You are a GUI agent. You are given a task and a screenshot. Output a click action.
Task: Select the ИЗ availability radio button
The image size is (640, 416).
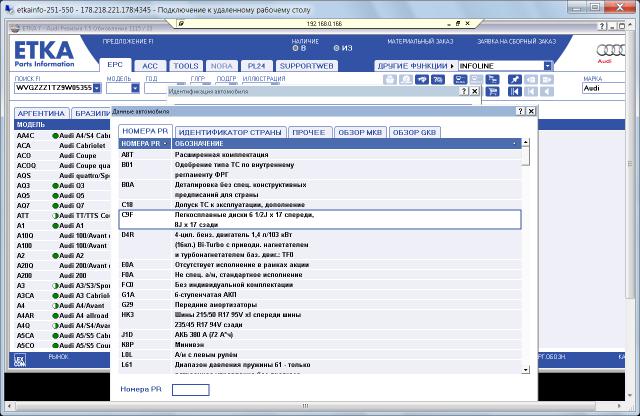point(336,48)
